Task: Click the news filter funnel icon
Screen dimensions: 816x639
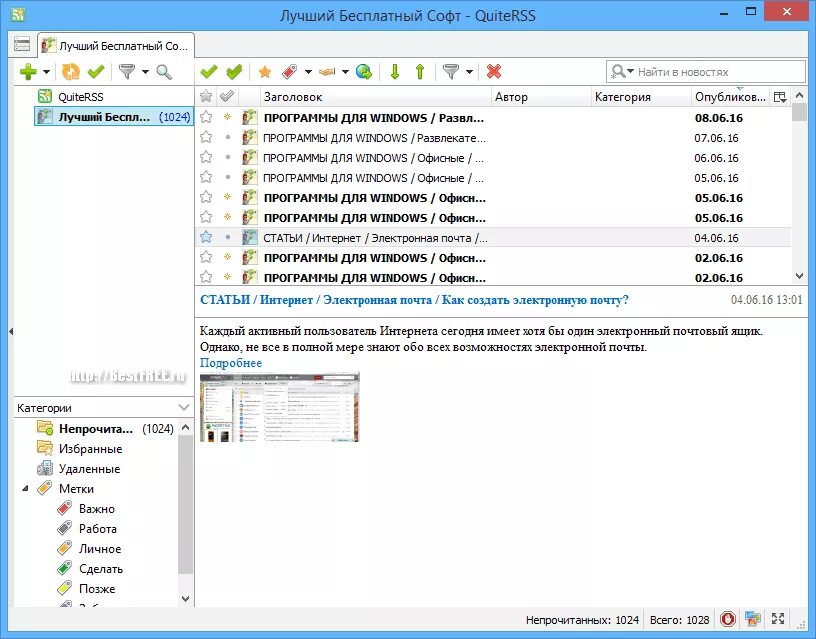Action: tap(451, 72)
